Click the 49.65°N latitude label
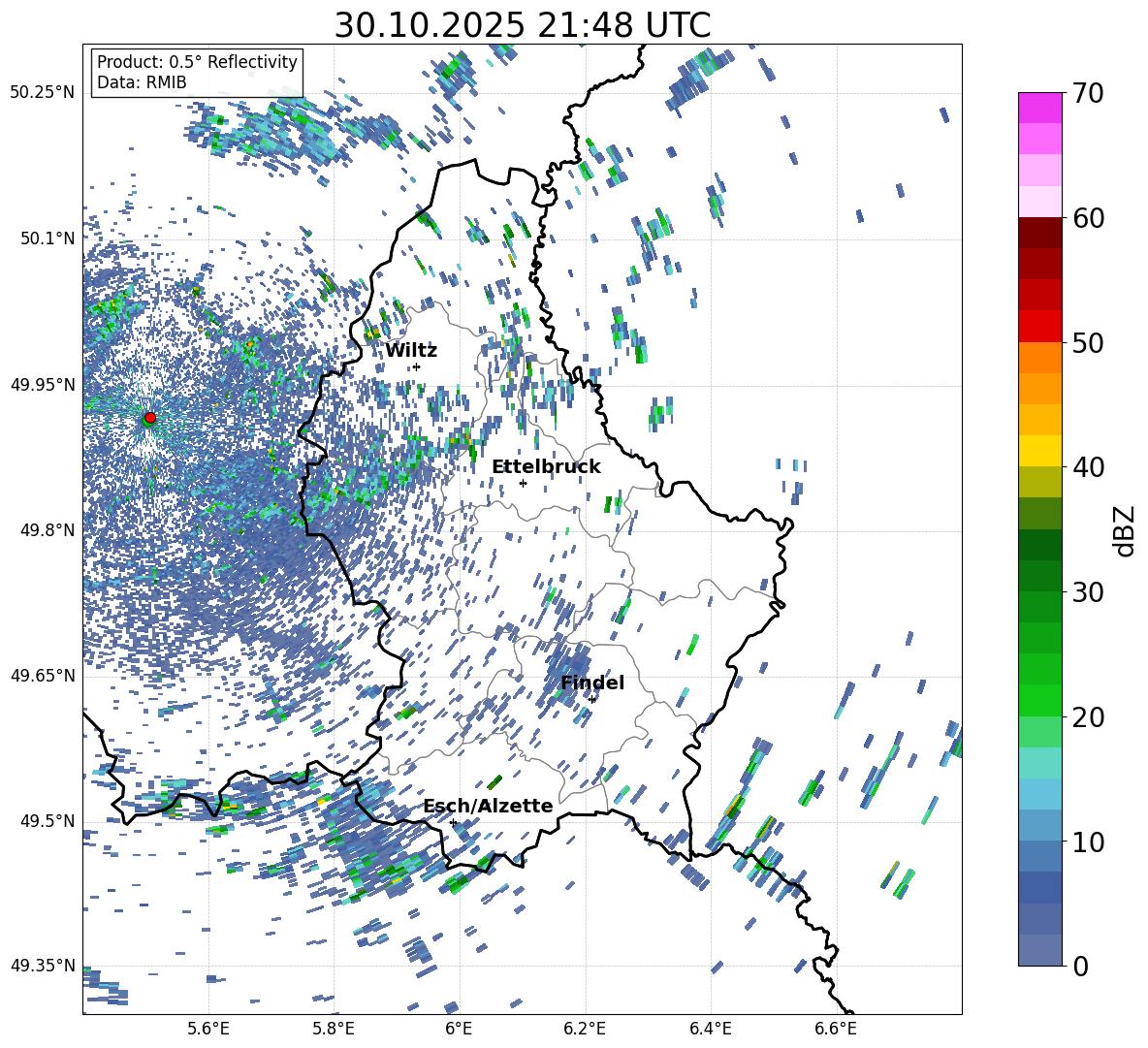The height and width of the screenshot is (1048, 1148). (43, 675)
